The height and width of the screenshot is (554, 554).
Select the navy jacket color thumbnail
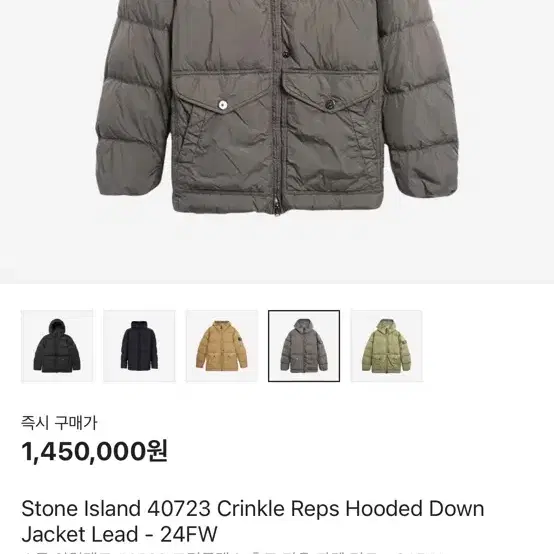point(139,346)
